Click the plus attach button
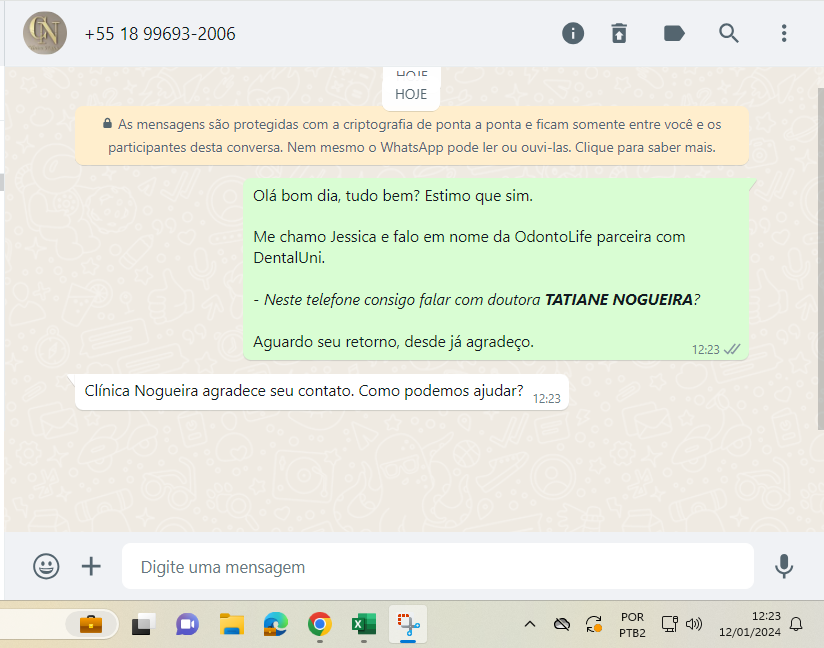Image resolution: width=824 pixels, height=648 pixels. 91,566
